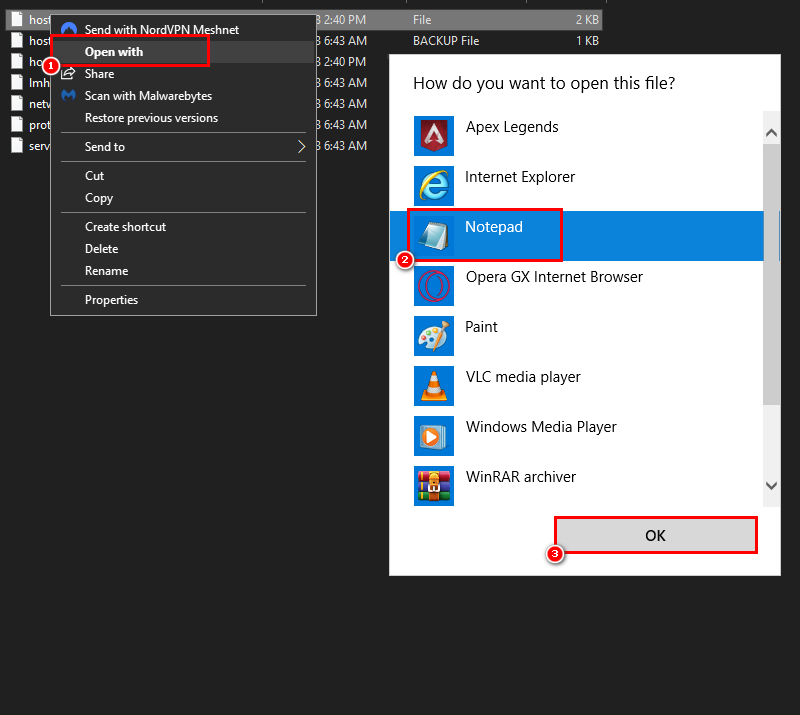Viewport: 800px width, 715px height.
Task: Click the 2 KB size cell
Action: click(587, 19)
